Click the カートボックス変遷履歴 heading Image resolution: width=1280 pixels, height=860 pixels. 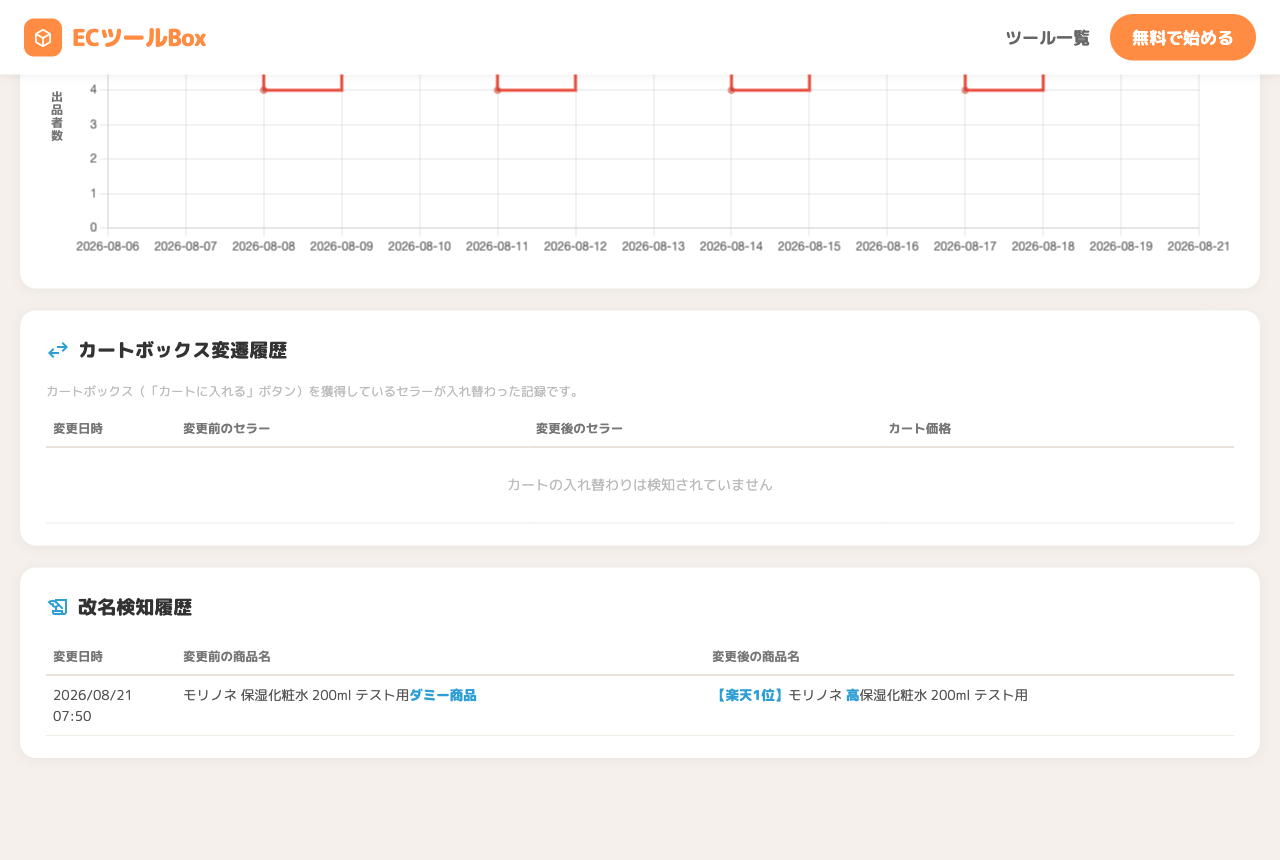(182, 350)
